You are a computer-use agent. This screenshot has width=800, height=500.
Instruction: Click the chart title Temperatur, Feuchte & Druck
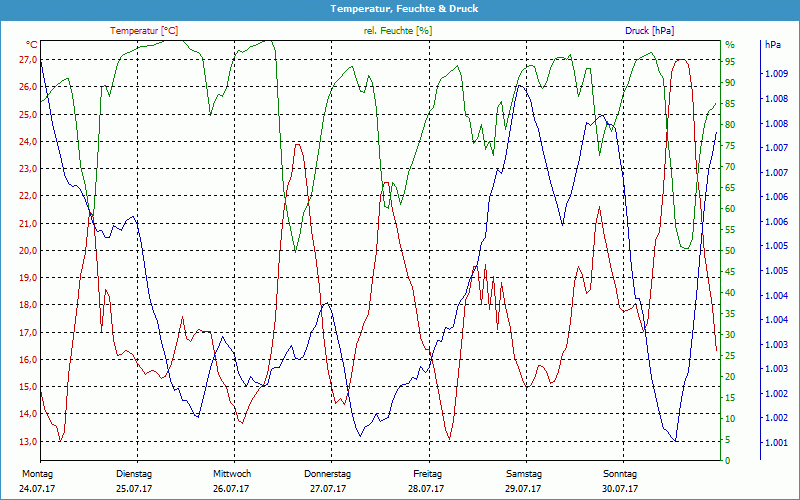(x=404, y=9)
